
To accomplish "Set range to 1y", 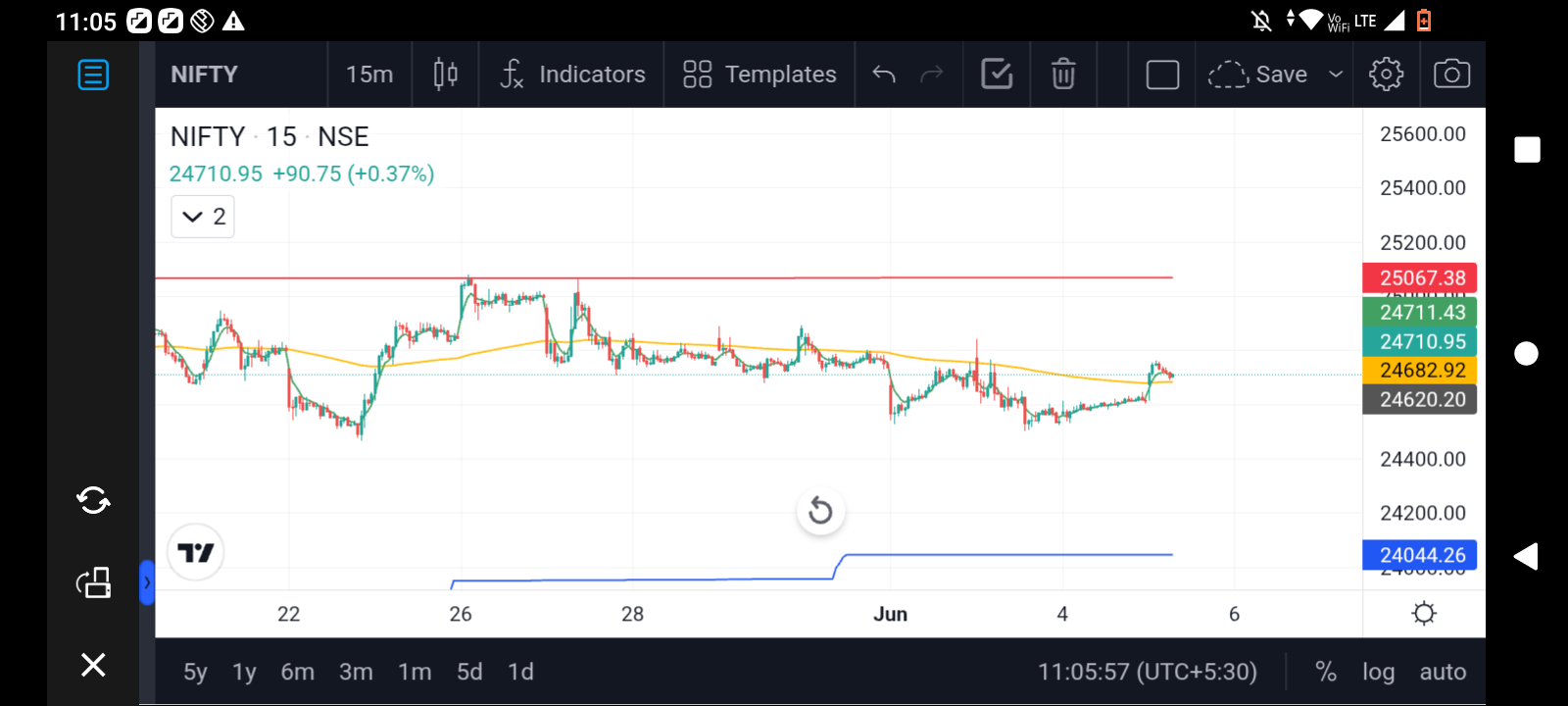I will (244, 672).
